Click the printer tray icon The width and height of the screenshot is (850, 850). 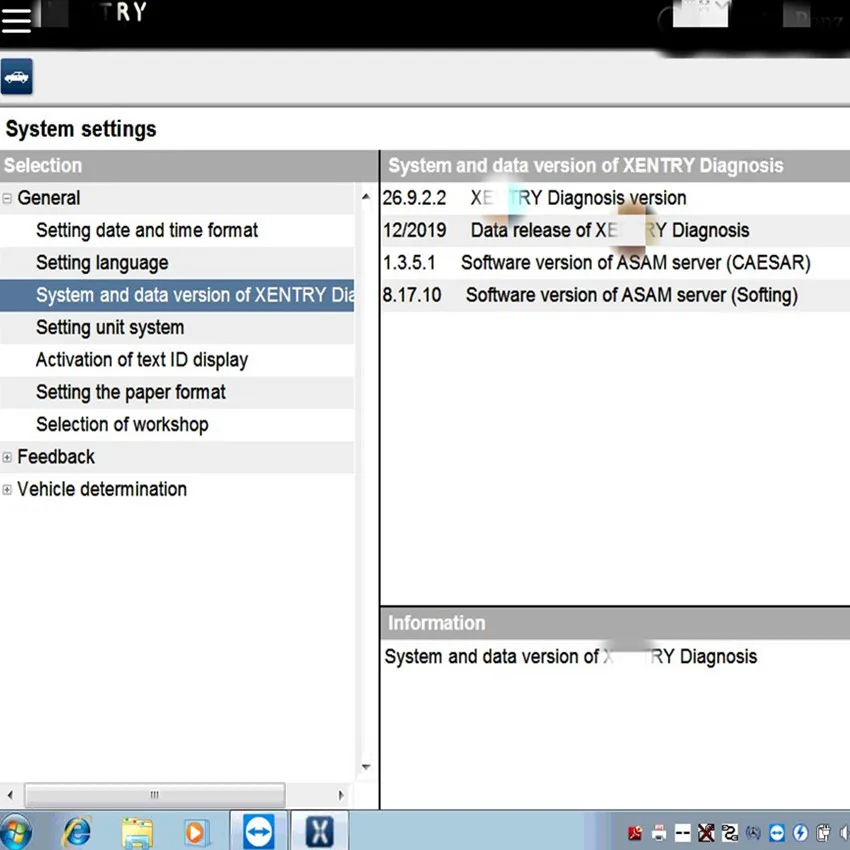point(659,833)
